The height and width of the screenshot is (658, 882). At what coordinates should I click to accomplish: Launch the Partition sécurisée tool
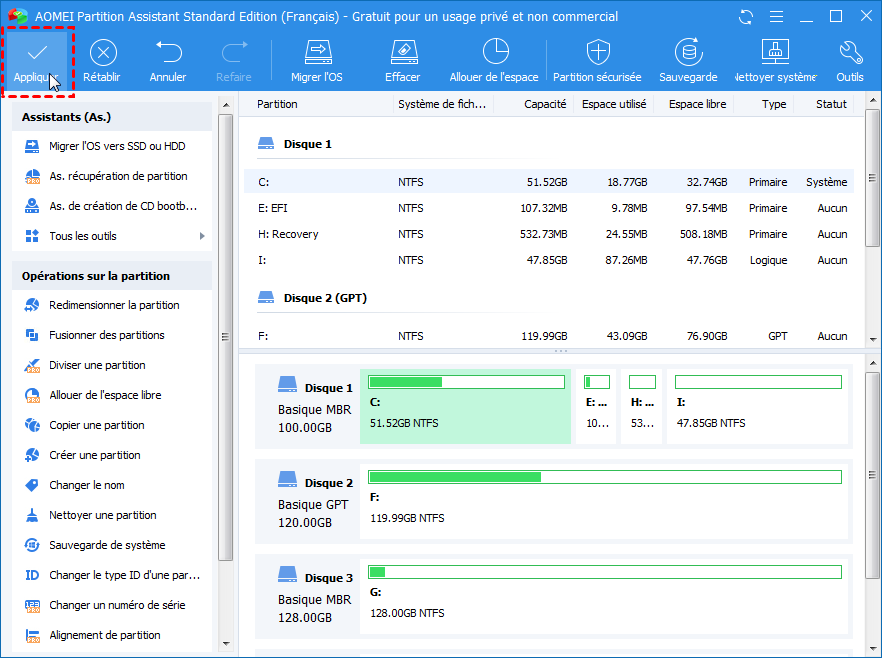coord(597,53)
